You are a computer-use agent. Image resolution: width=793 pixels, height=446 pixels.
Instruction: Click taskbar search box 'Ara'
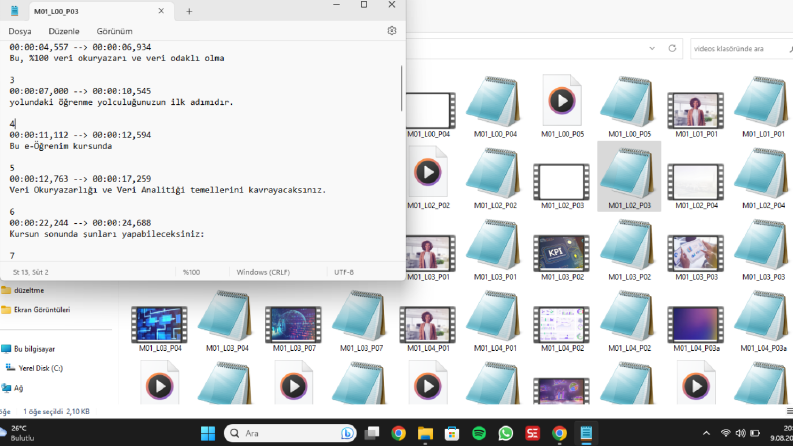click(x=290, y=433)
